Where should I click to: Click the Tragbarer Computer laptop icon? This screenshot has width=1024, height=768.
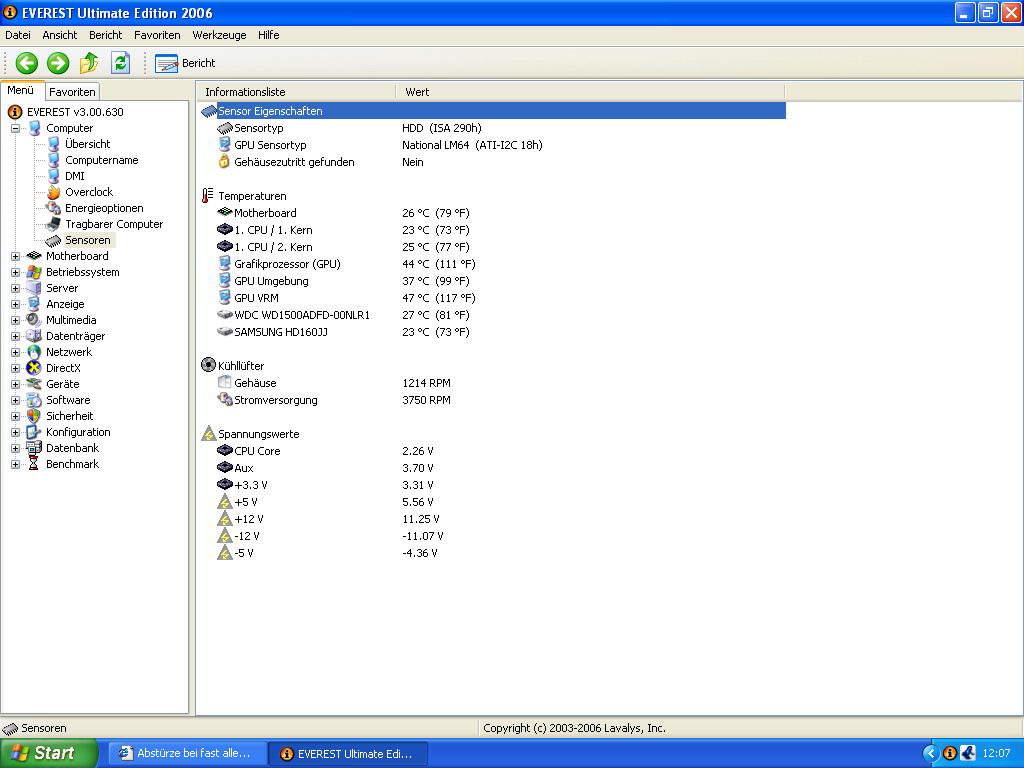point(54,224)
